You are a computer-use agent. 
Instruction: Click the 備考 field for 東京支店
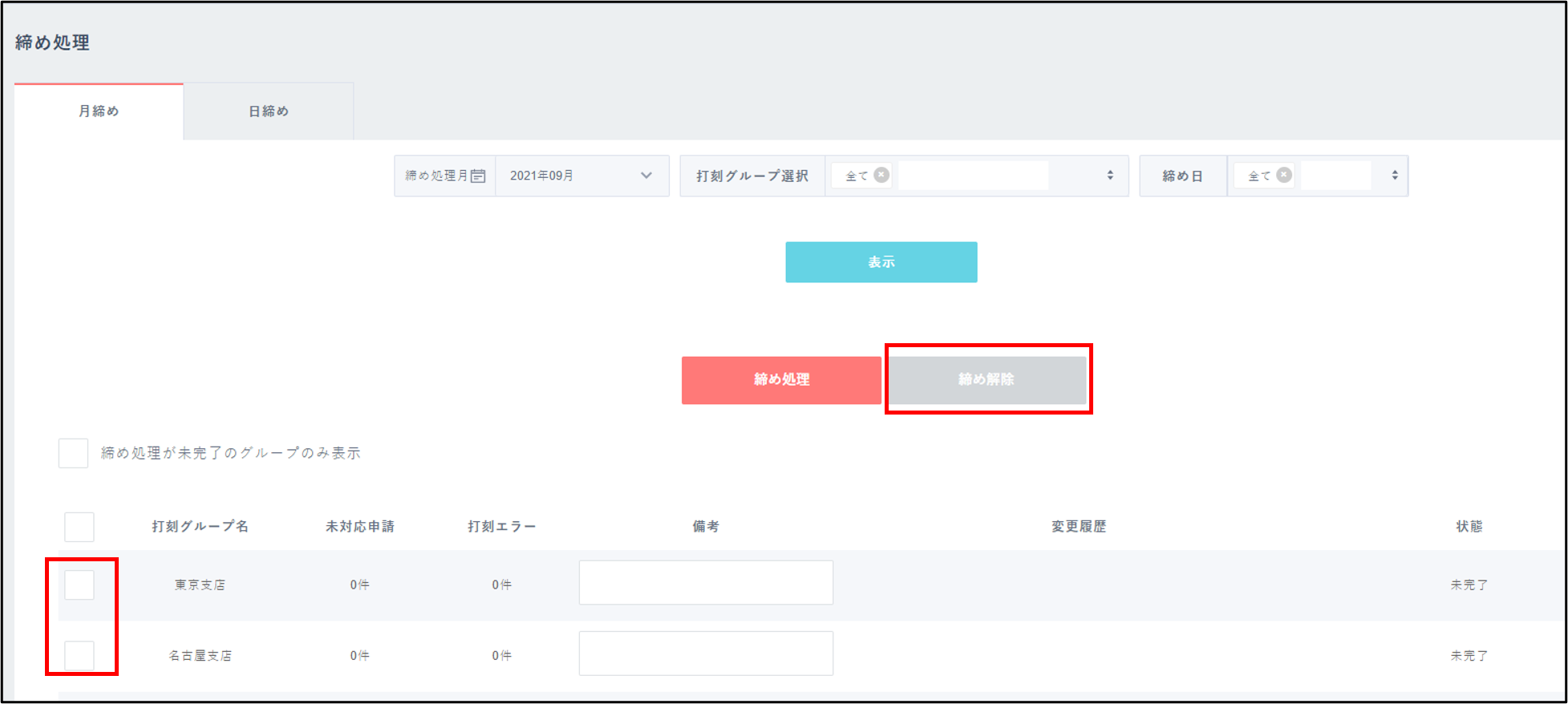click(x=706, y=583)
